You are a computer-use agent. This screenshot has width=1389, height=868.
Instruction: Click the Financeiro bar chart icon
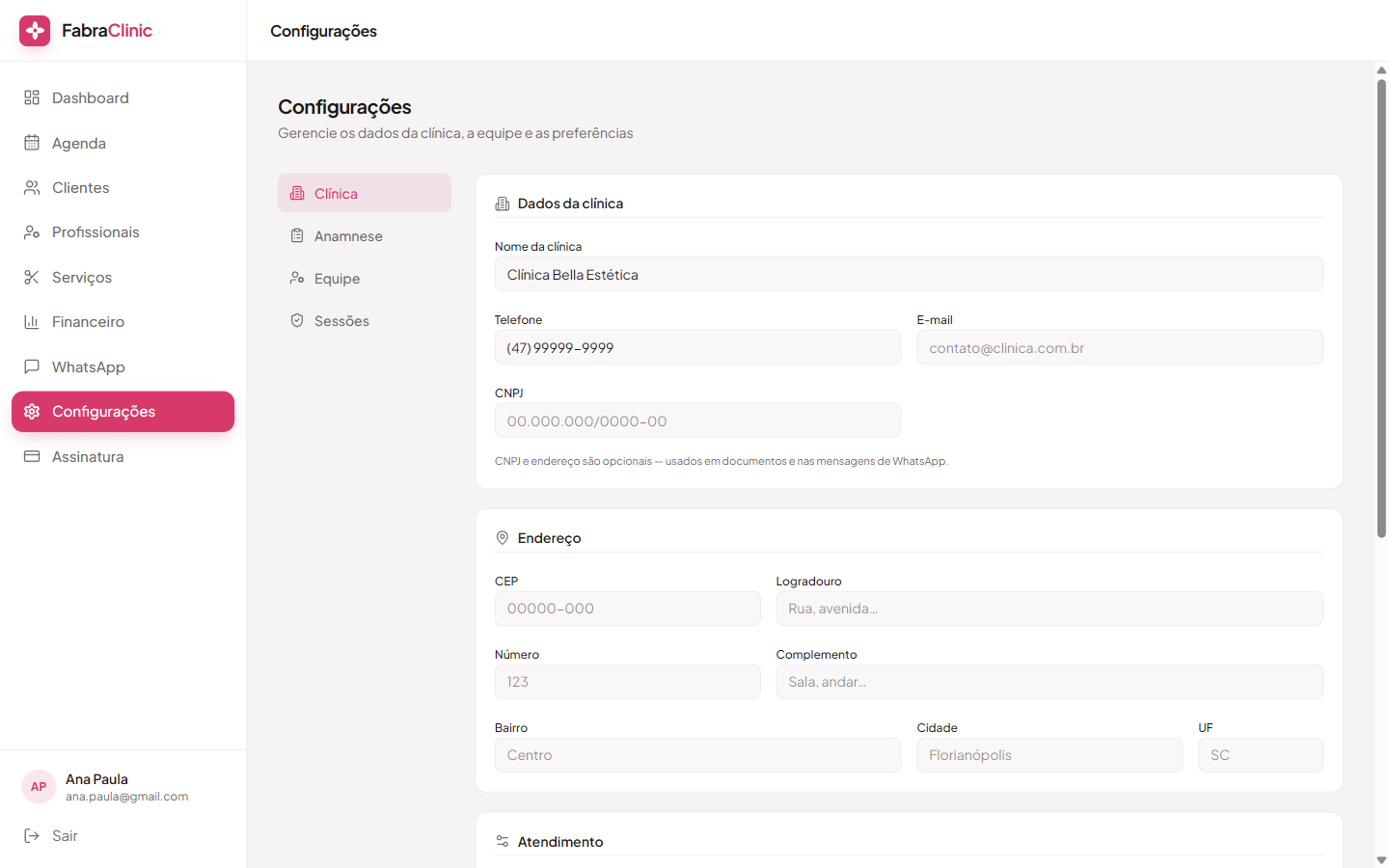point(32,321)
